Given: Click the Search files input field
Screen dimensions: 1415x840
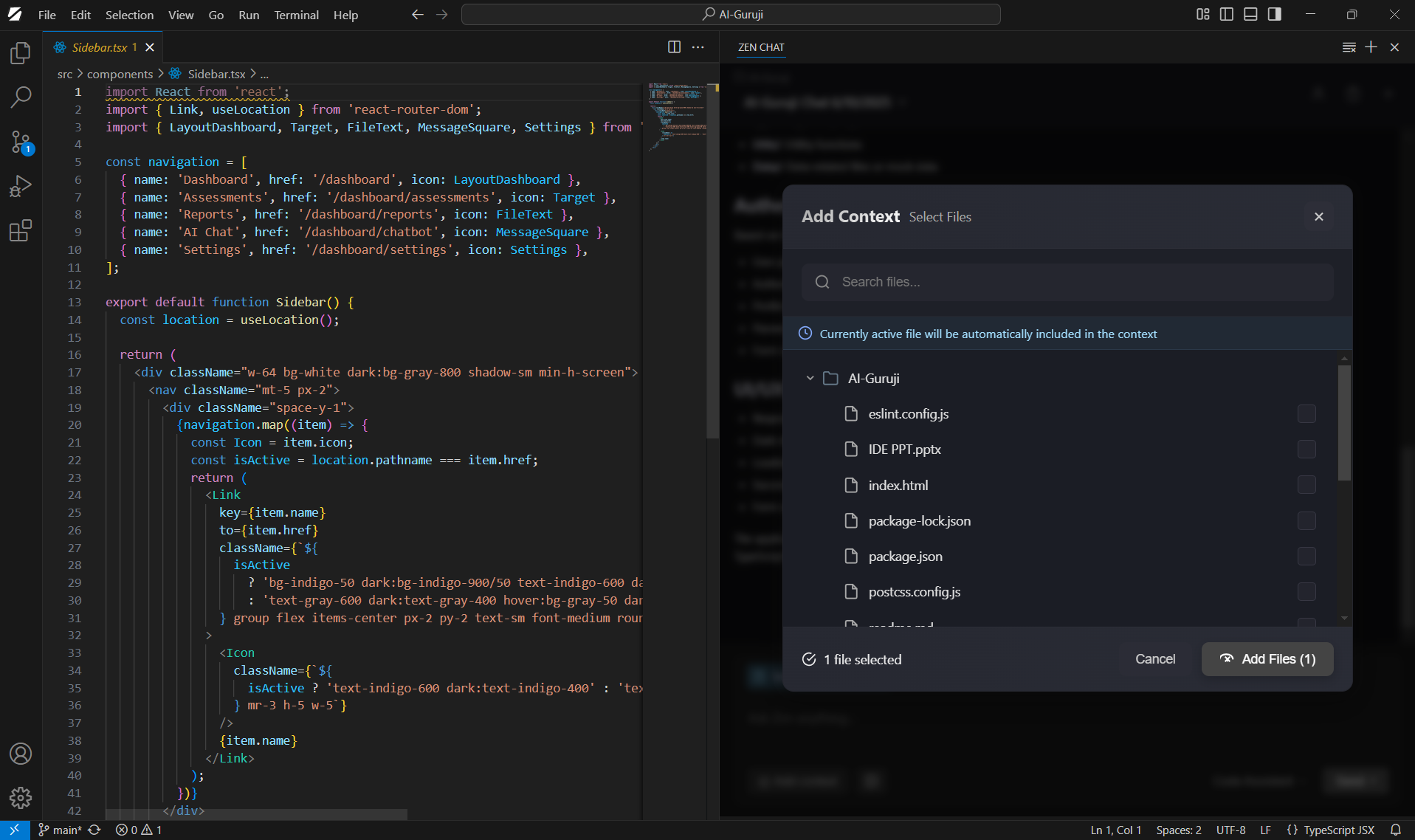Looking at the screenshot, I should (x=1067, y=282).
